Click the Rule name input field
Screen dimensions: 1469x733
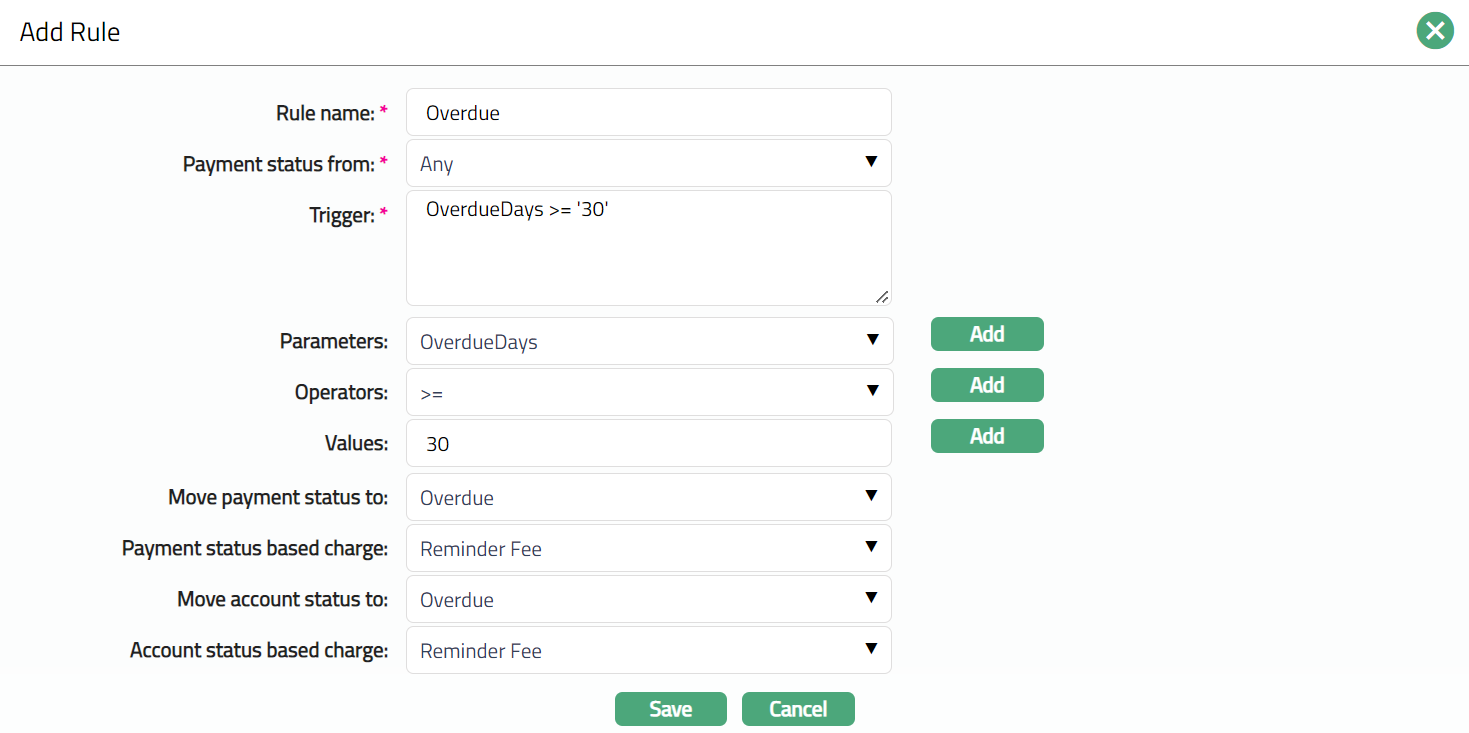(x=648, y=113)
